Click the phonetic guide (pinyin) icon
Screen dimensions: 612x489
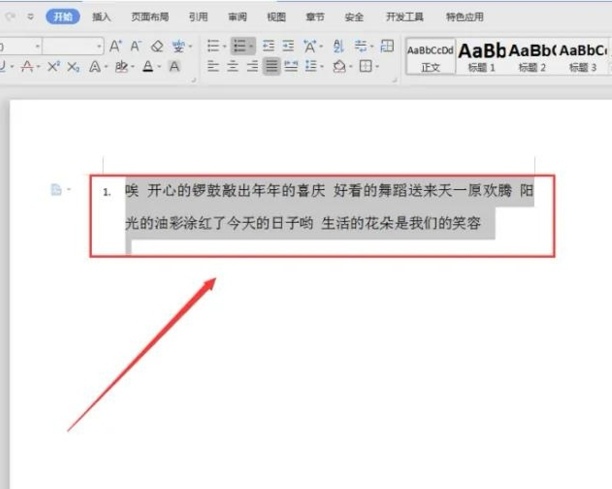[x=178, y=46]
